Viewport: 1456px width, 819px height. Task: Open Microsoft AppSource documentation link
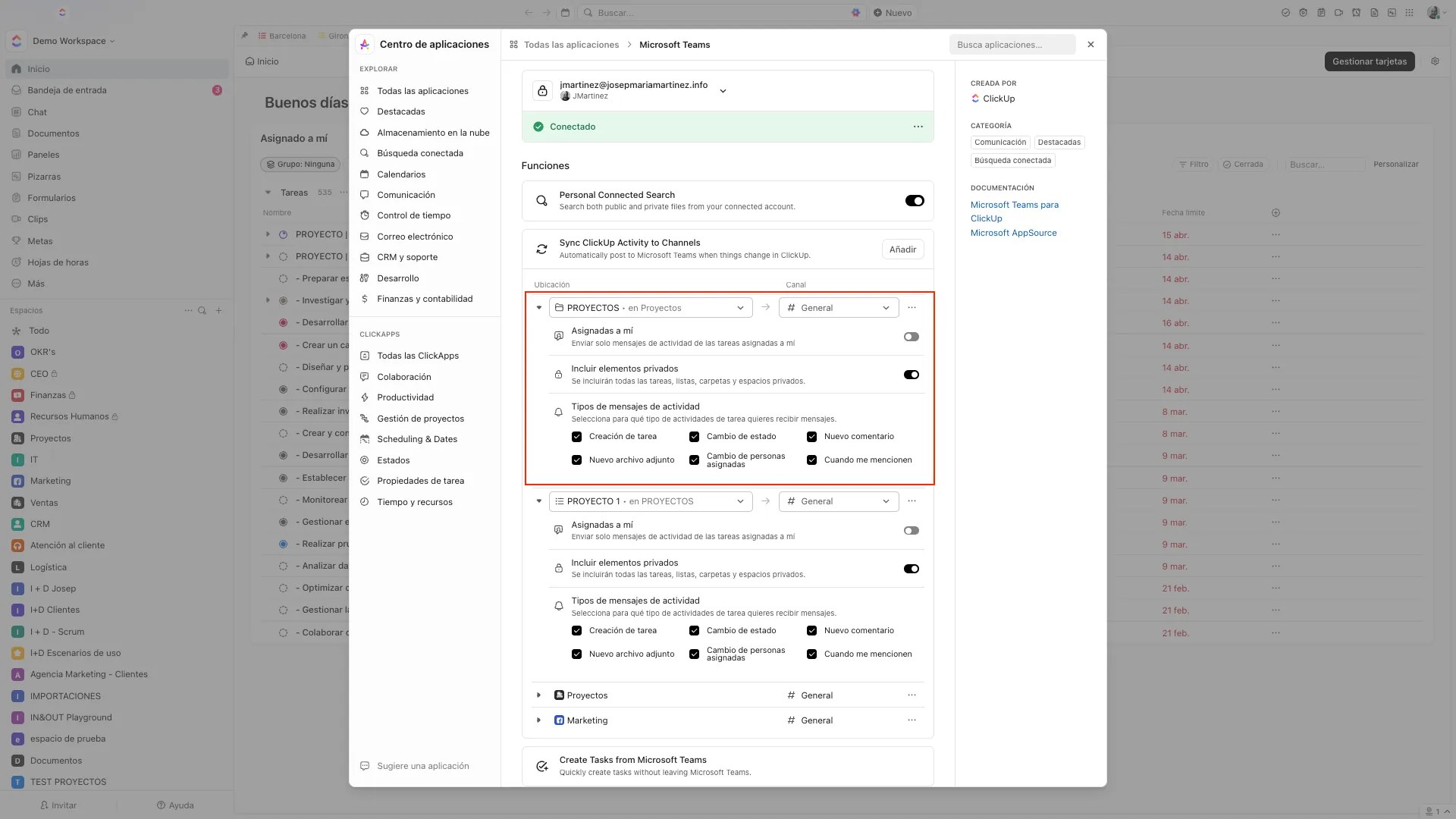click(x=1013, y=233)
